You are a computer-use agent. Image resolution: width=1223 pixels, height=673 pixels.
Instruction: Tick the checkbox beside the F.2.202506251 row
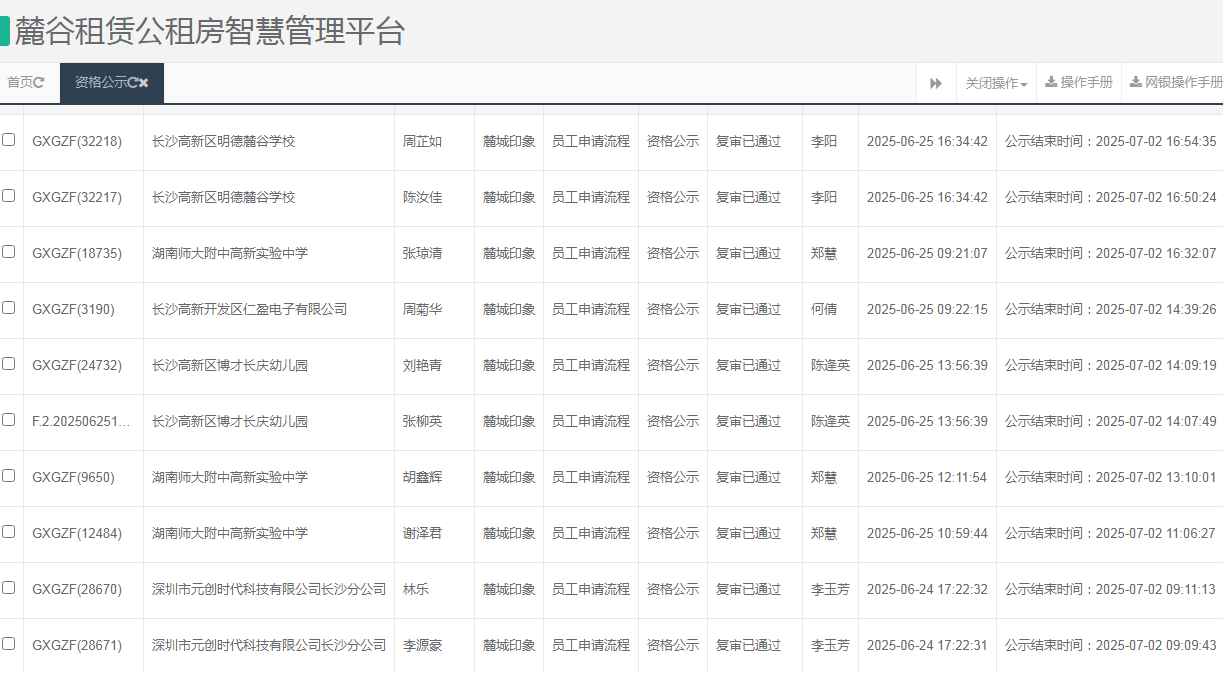coord(9,421)
